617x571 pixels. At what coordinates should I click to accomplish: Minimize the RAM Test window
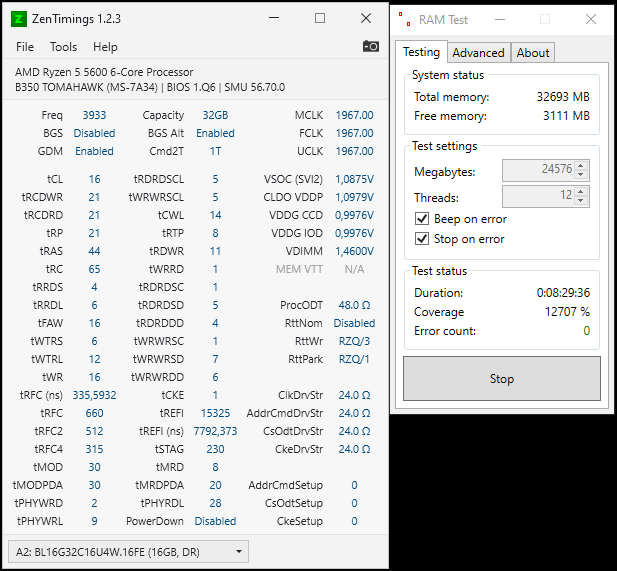pyautogui.click(x=500, y=19)
